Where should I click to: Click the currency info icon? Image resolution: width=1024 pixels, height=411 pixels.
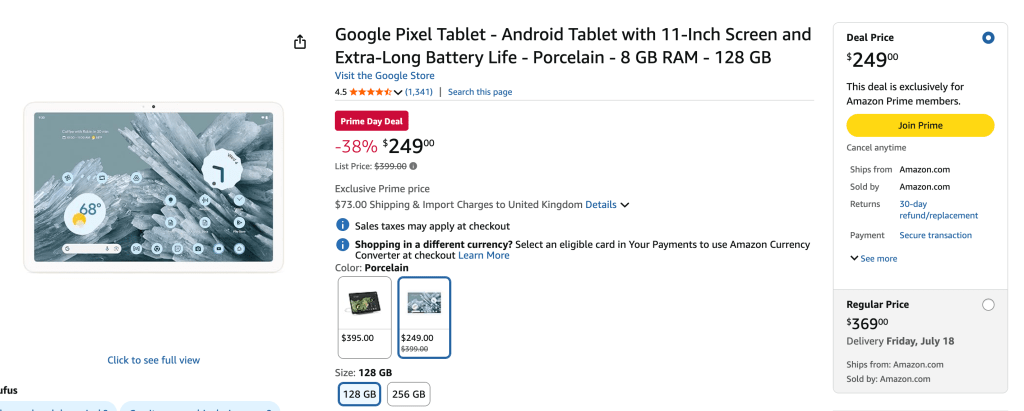342,244
